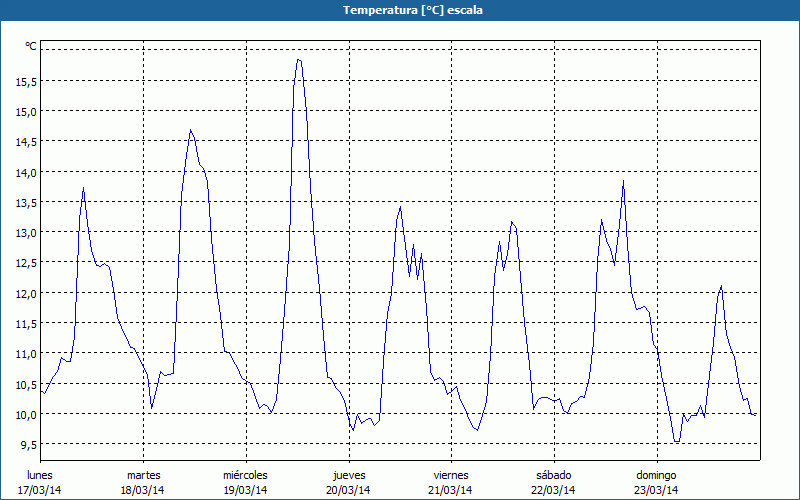800x500 pixels.
Task: Click the miércoles 19/03/14 date label
Action: coord(245,482)
